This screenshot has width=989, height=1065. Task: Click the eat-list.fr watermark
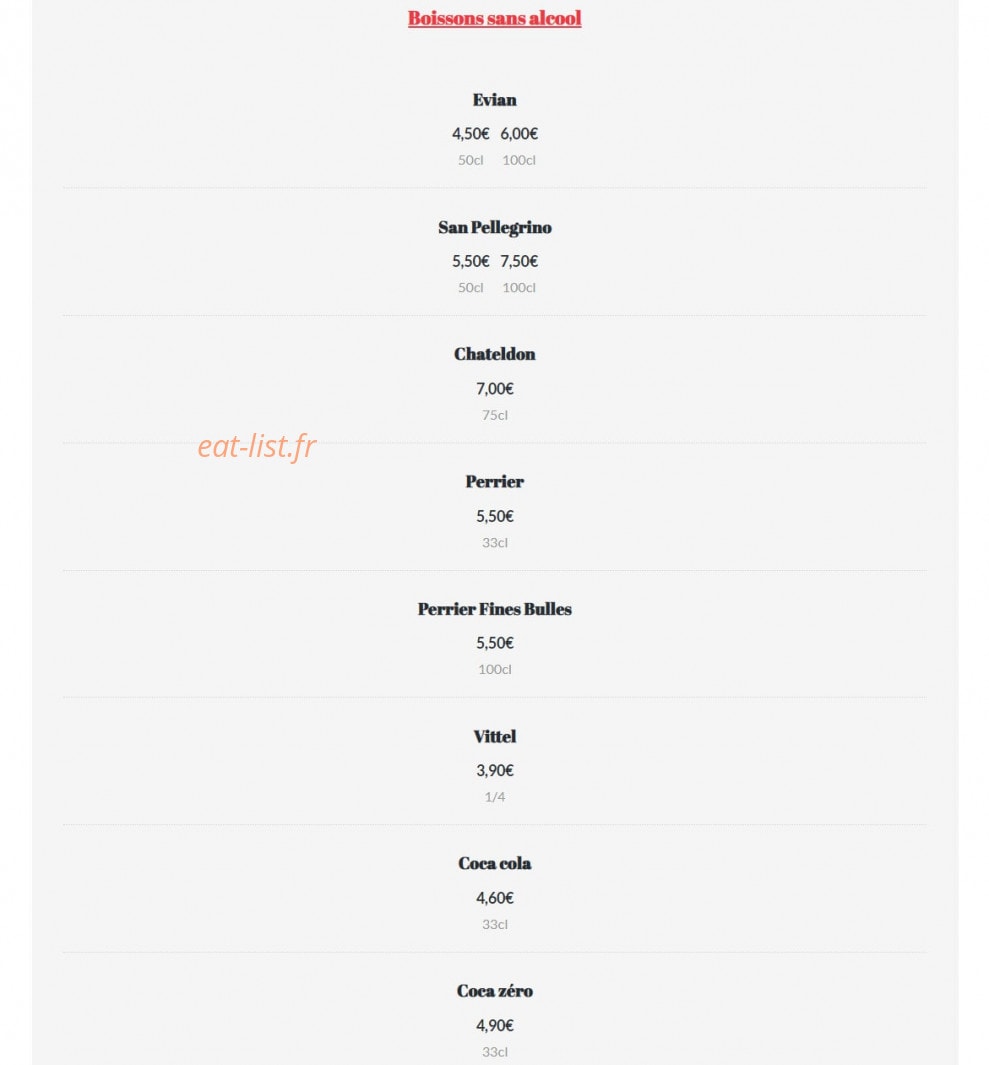[257, 446]
